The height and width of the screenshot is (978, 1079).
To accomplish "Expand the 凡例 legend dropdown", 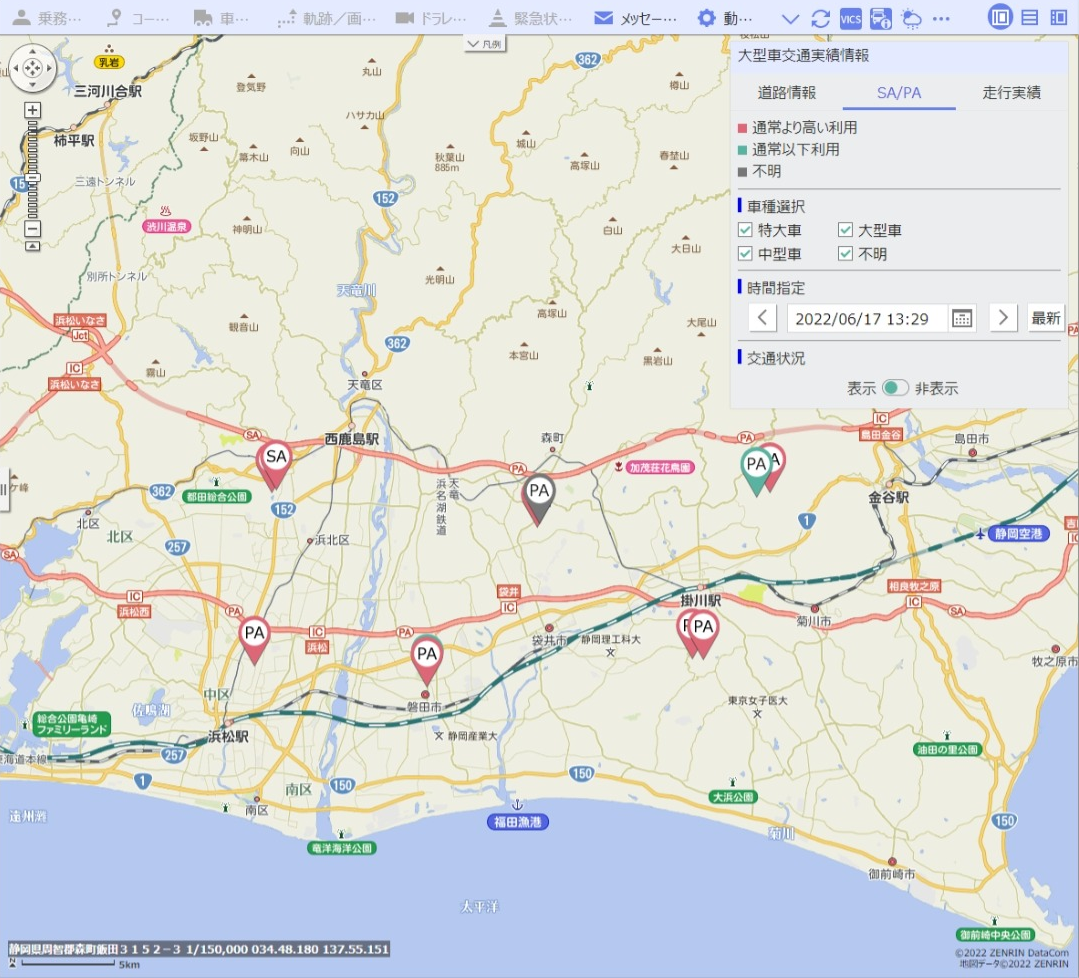I will tap(485, 44).
